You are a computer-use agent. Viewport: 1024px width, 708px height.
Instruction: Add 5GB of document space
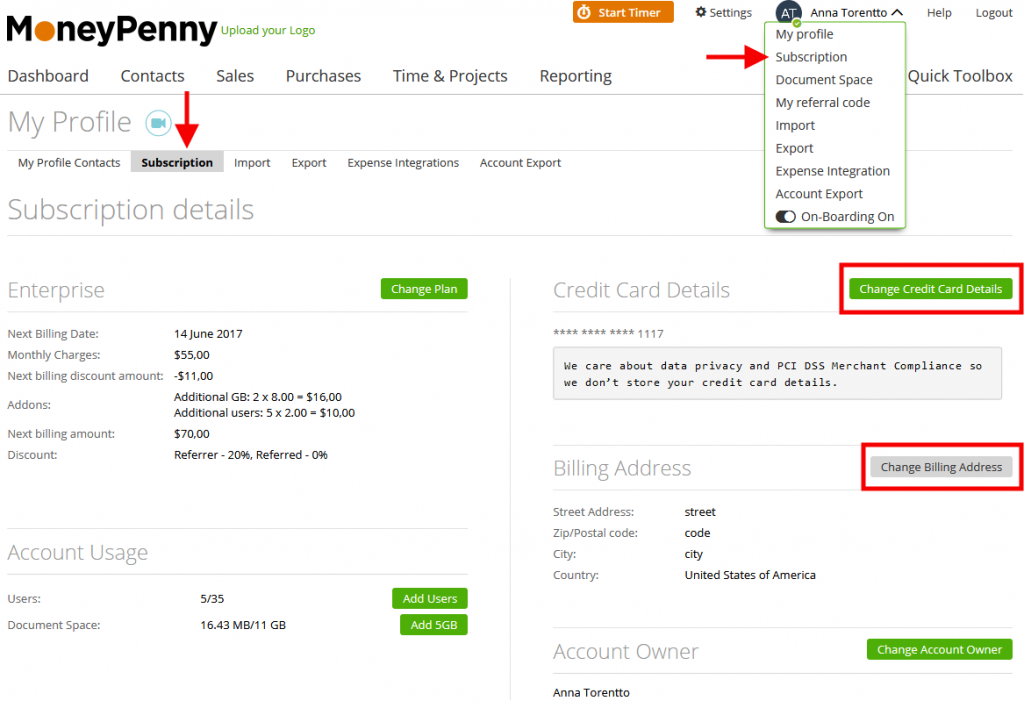433,624
